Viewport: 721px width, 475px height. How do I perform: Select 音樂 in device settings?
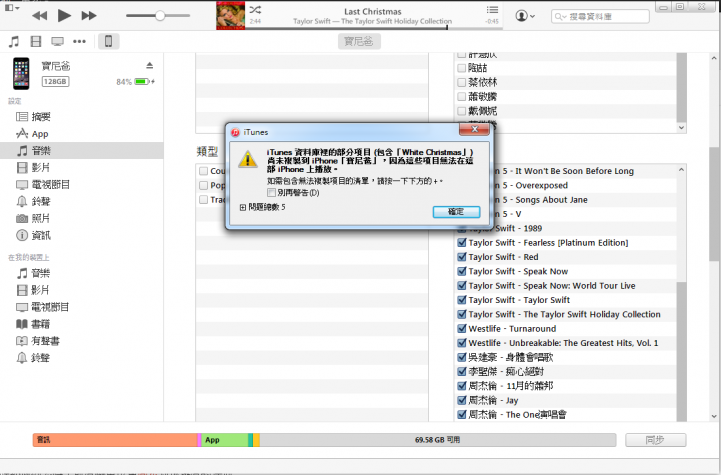[81, 150]
